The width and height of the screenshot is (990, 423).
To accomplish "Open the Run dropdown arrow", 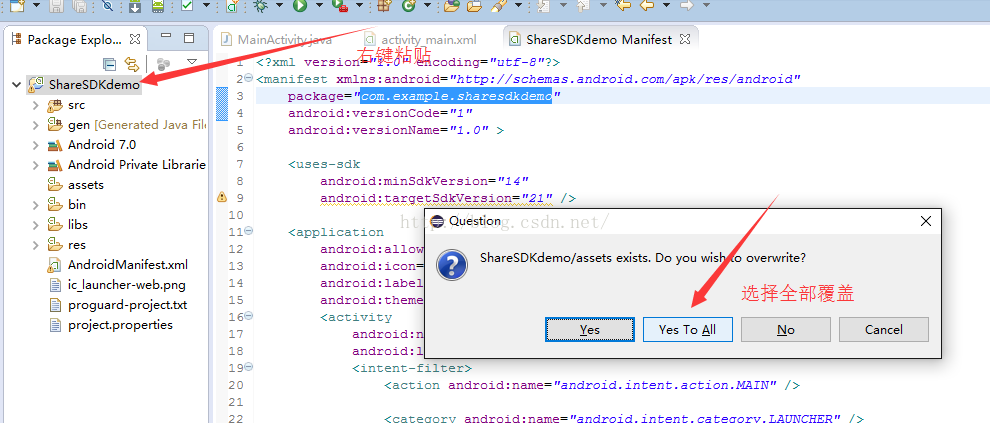I will (x=319, y=5).
